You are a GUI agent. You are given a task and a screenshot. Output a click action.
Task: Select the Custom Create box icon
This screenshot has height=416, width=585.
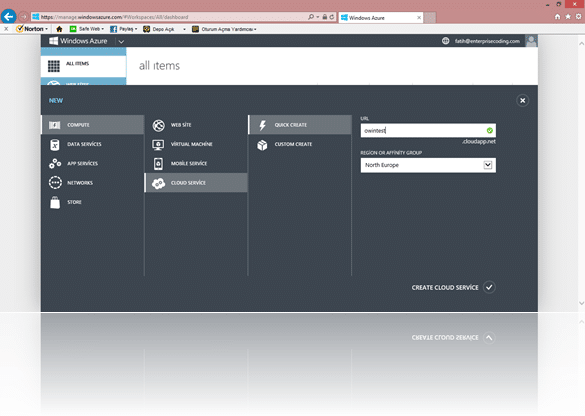(262, 145)
